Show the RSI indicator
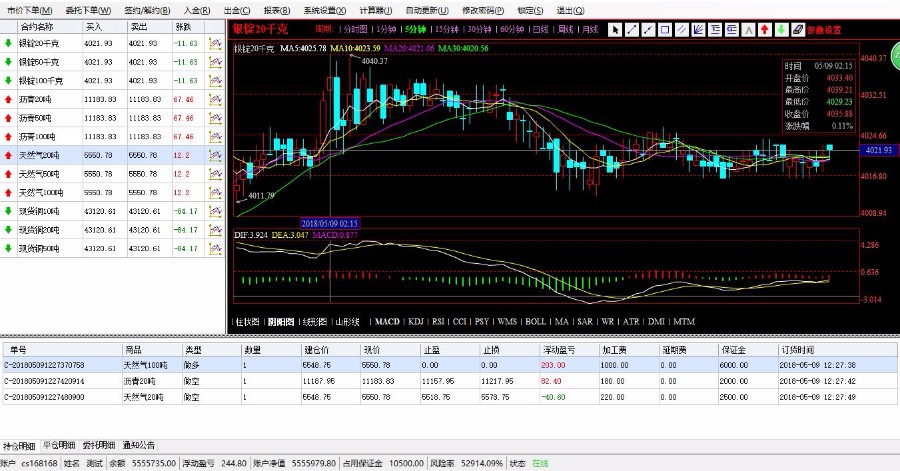900x471 pixels. [438, 322]
